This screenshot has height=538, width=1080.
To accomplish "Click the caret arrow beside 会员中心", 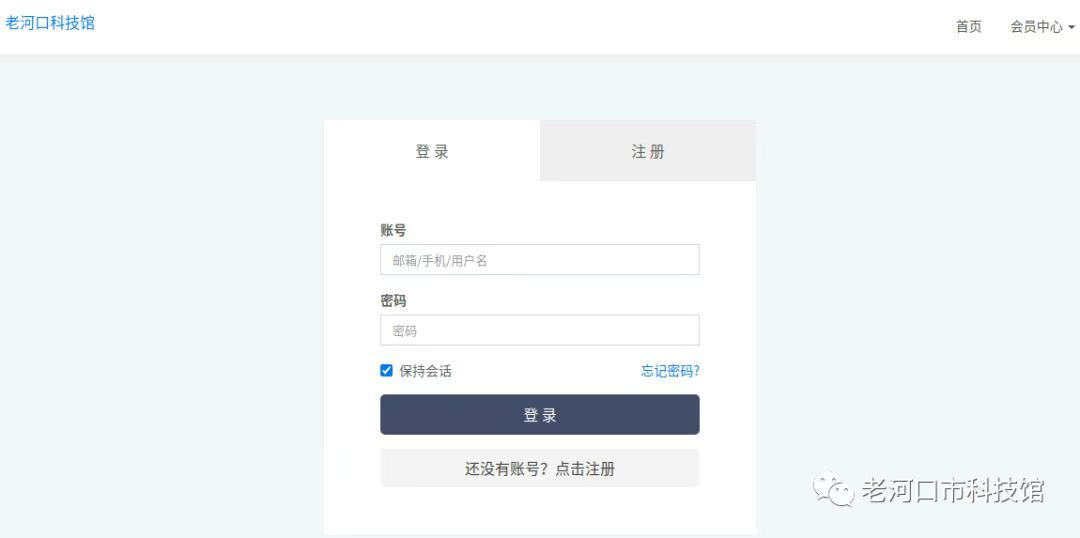I will pyautogui.click(x=1072, y=28).
